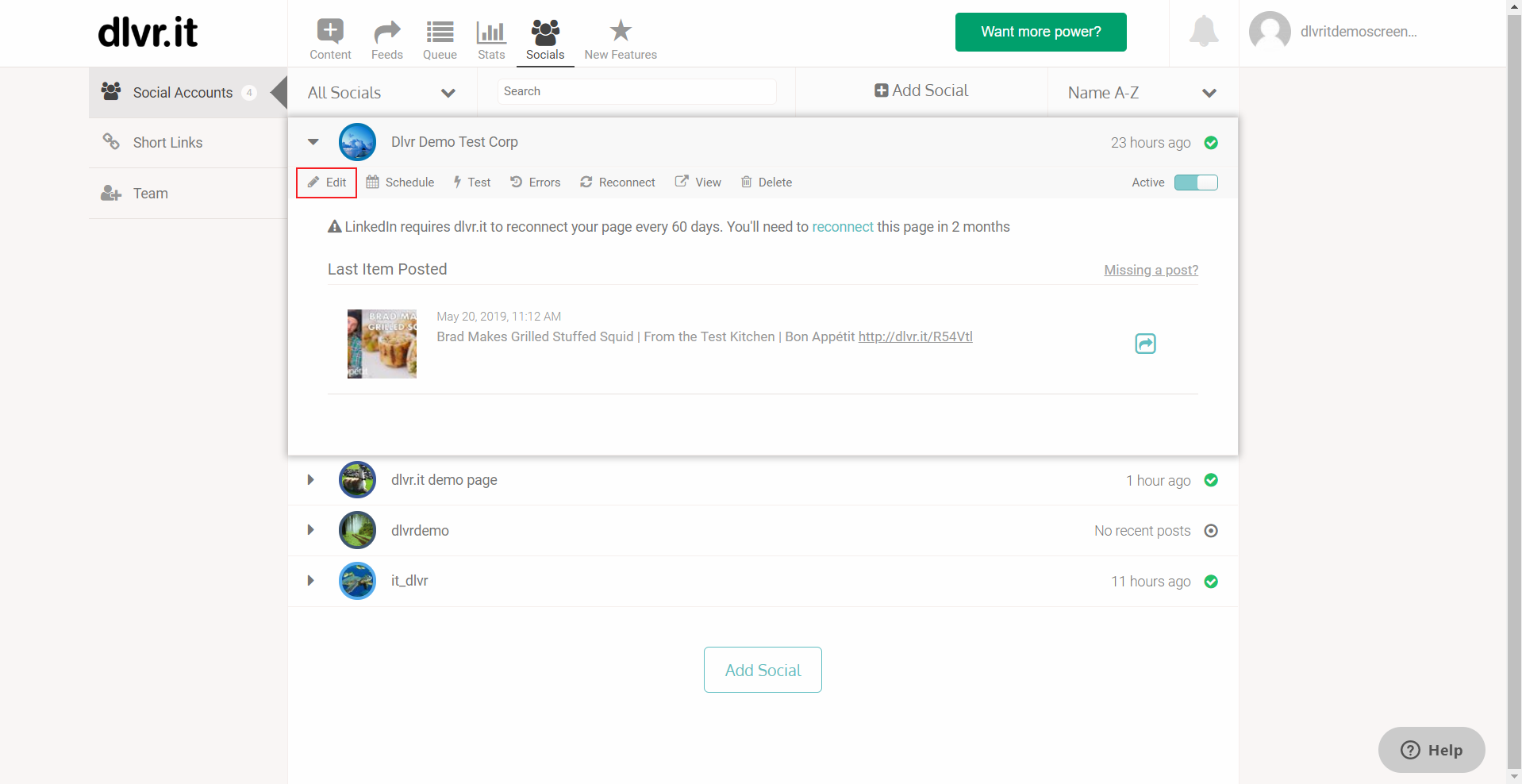Image resolution: width=1522 pixels, height=784 pixels.
Task: Open the dlvr.it/R54Vtl short link
Action: pos(916,336)
